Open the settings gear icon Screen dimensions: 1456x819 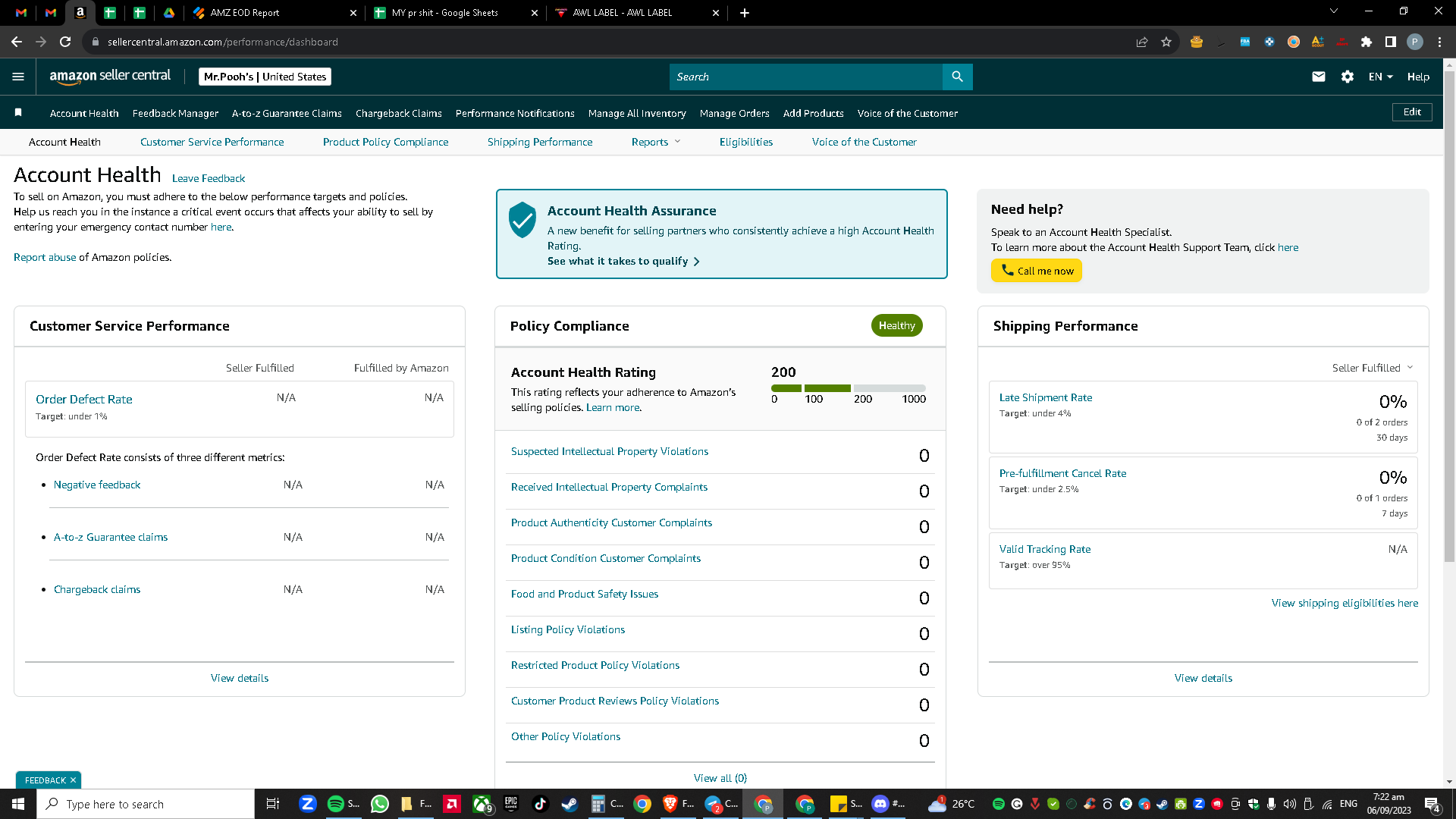[1348, 77]
